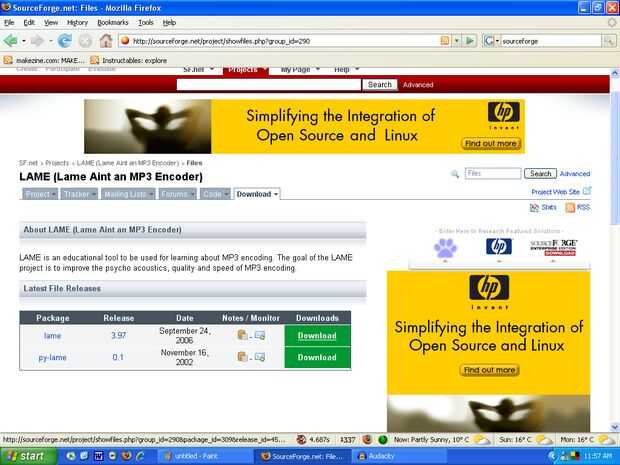The image size is (620, 465).
Task: Open search engine selector icon
Action: (x=491, y=41)
